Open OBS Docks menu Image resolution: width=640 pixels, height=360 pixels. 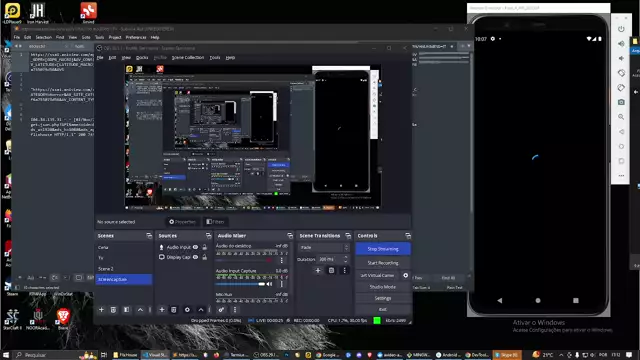142,58
